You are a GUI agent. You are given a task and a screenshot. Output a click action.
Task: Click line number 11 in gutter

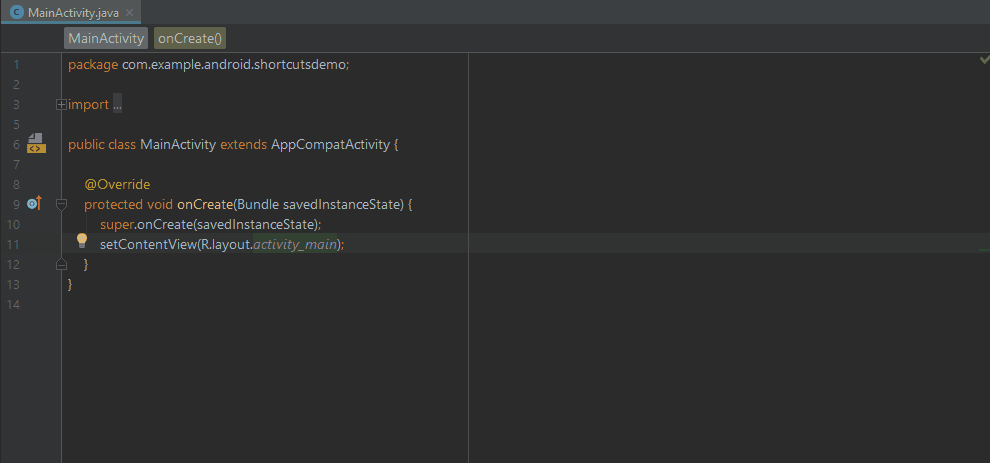pyautogui.click(x=13, y=244)
